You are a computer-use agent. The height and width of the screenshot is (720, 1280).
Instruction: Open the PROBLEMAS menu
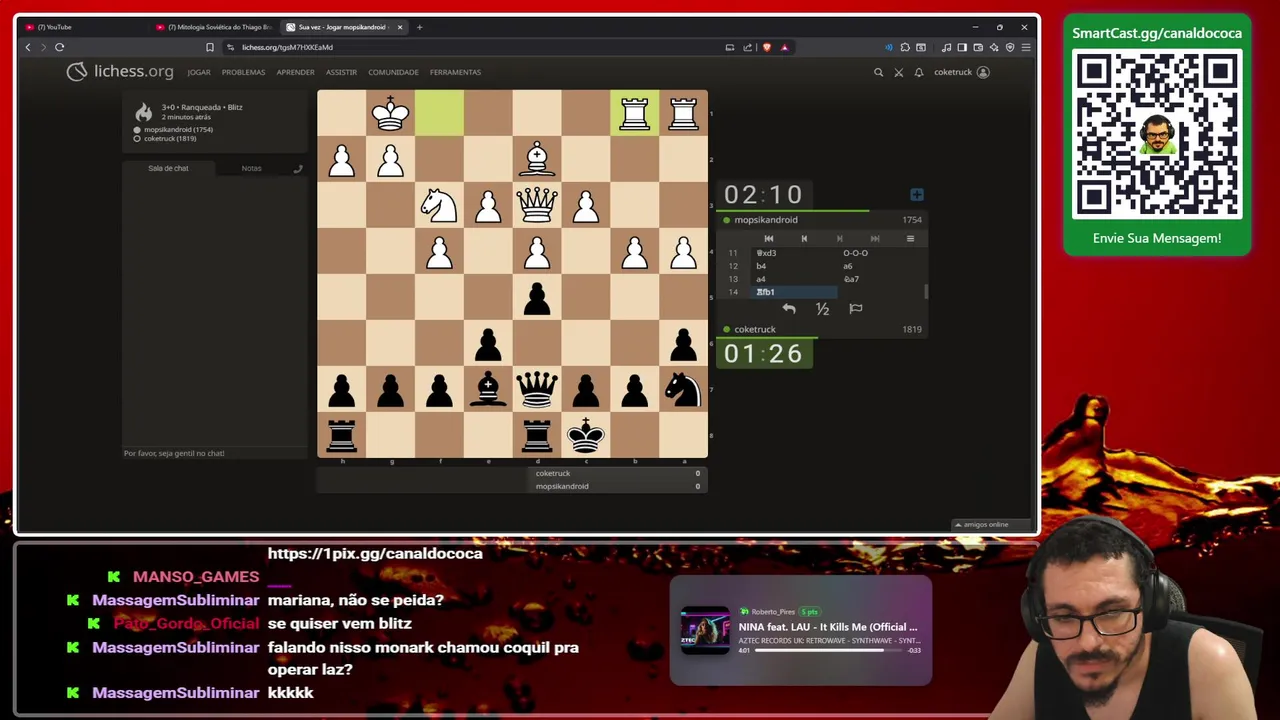click(x=243, y=72)
